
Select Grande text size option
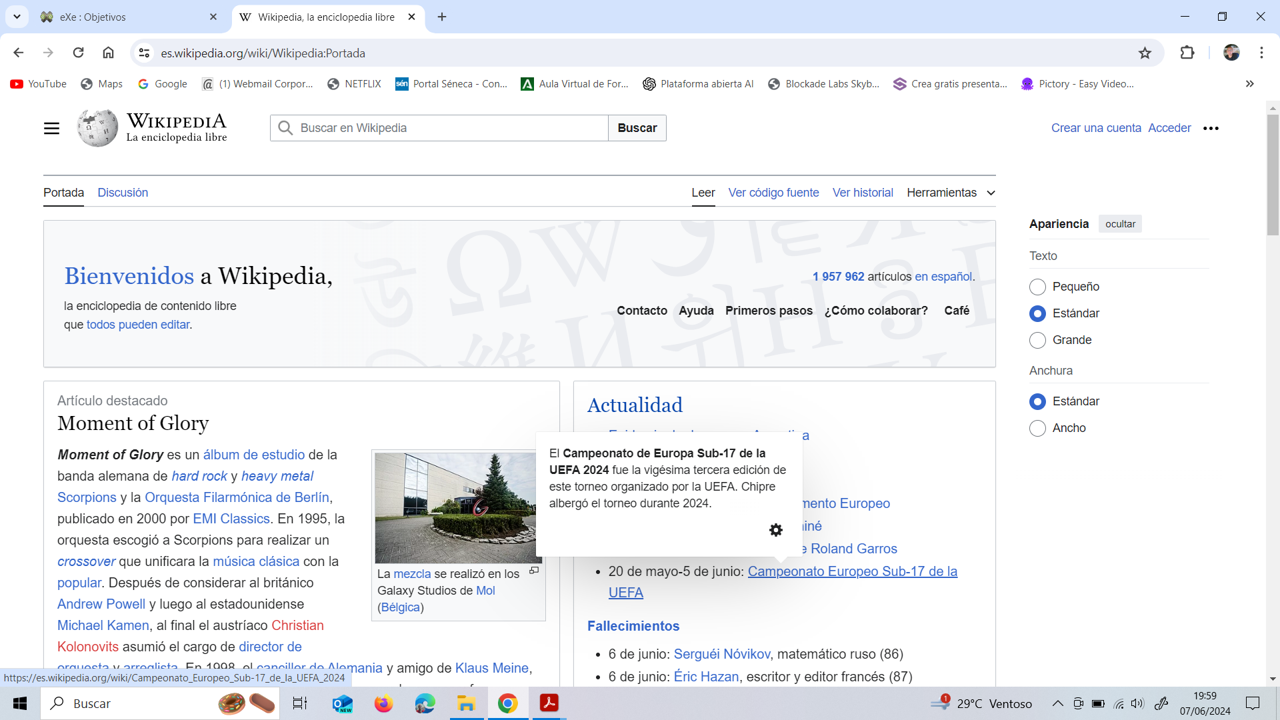[x=1038, y=340]
